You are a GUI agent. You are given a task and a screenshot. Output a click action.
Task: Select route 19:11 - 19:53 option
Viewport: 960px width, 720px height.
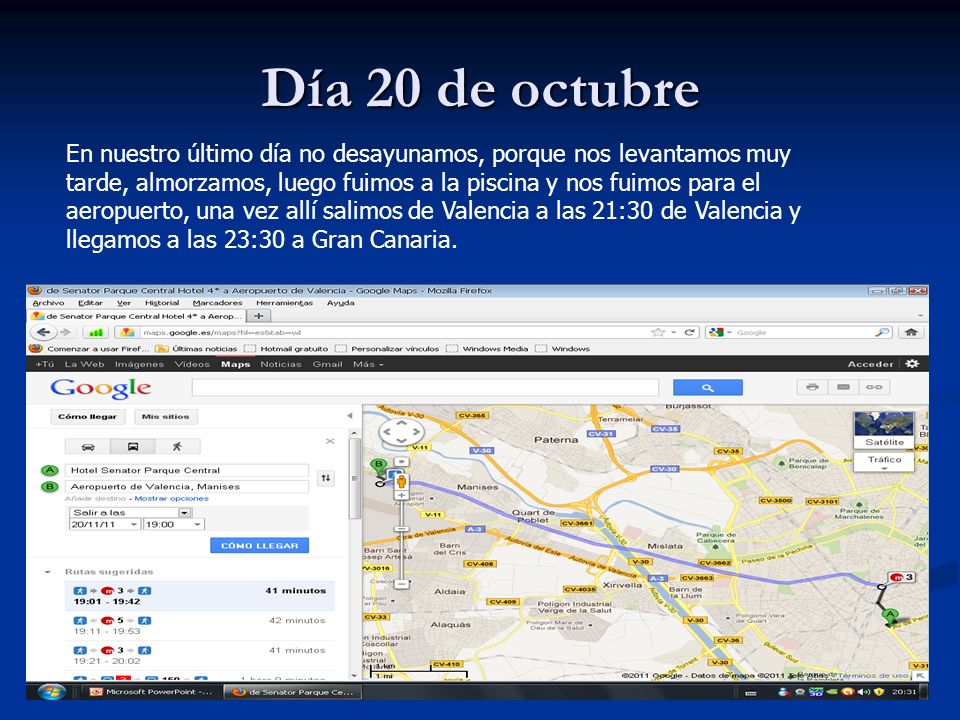point(200,626)
